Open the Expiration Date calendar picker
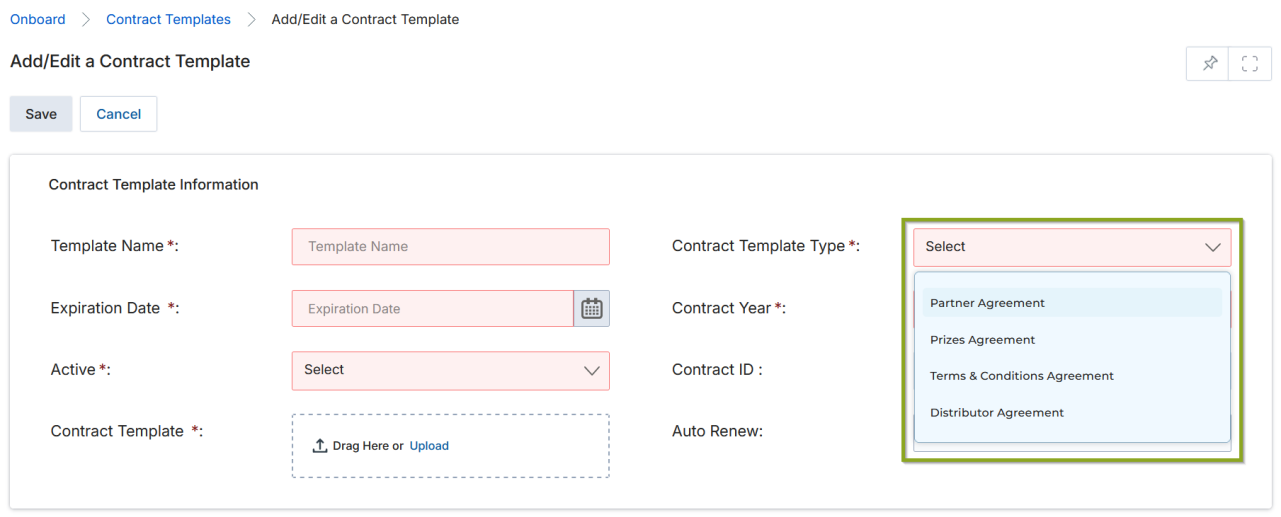The width and height of the screenshot is (1281, 517). (591, 309)
